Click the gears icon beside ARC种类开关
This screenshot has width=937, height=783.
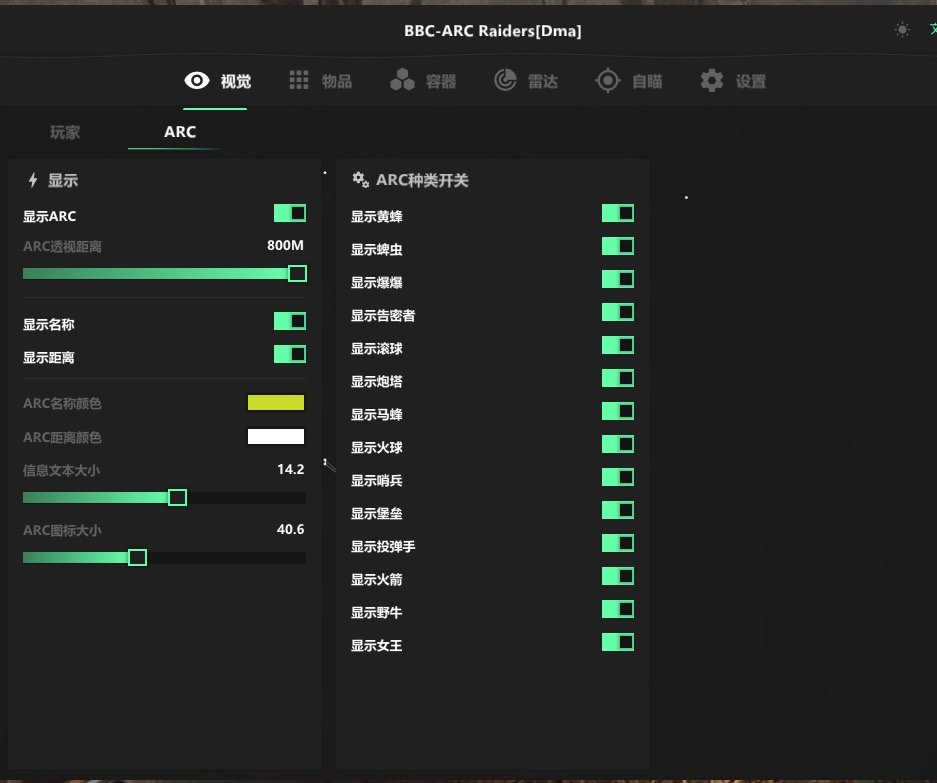360,180
